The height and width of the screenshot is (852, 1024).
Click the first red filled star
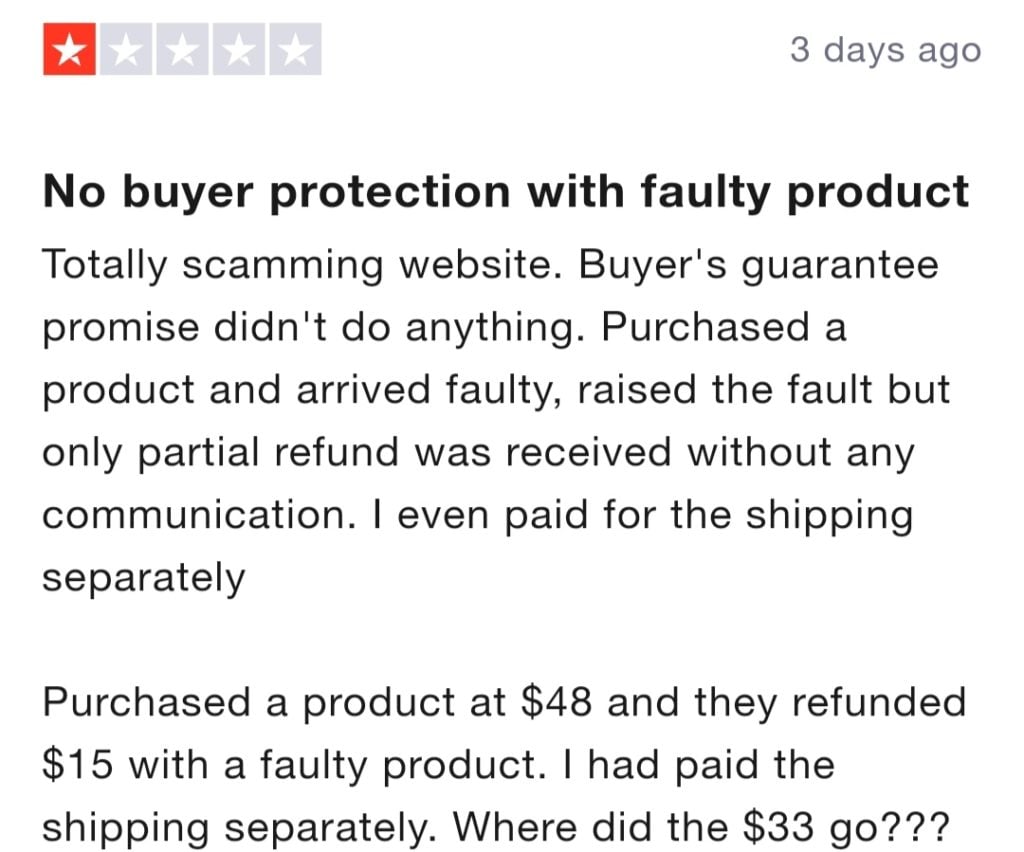point(69,49)
